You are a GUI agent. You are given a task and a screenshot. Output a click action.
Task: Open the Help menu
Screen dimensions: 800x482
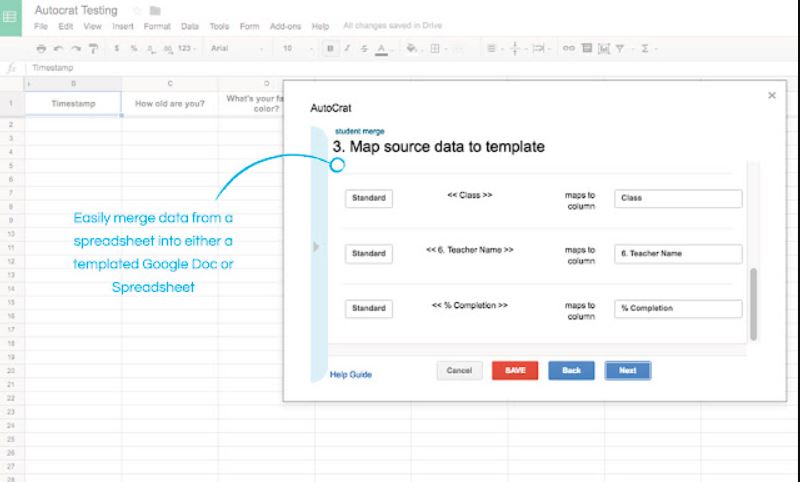pyautogui.click(x=320, y=26)
